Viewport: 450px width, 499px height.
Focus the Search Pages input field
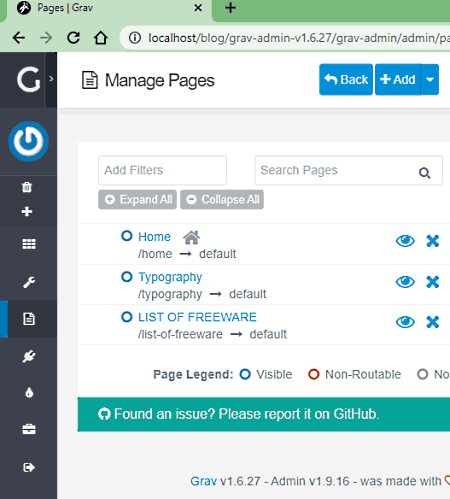coord(348,170)
